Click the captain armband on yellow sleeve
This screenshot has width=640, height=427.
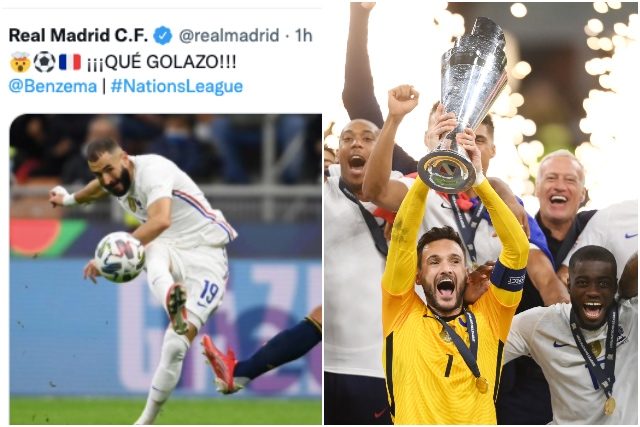tap(508, 277)
